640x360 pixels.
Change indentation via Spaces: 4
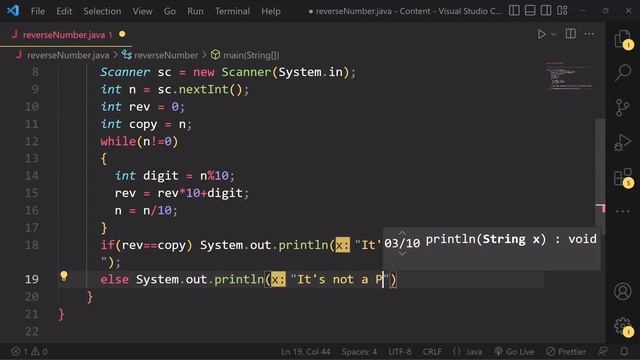359,351
